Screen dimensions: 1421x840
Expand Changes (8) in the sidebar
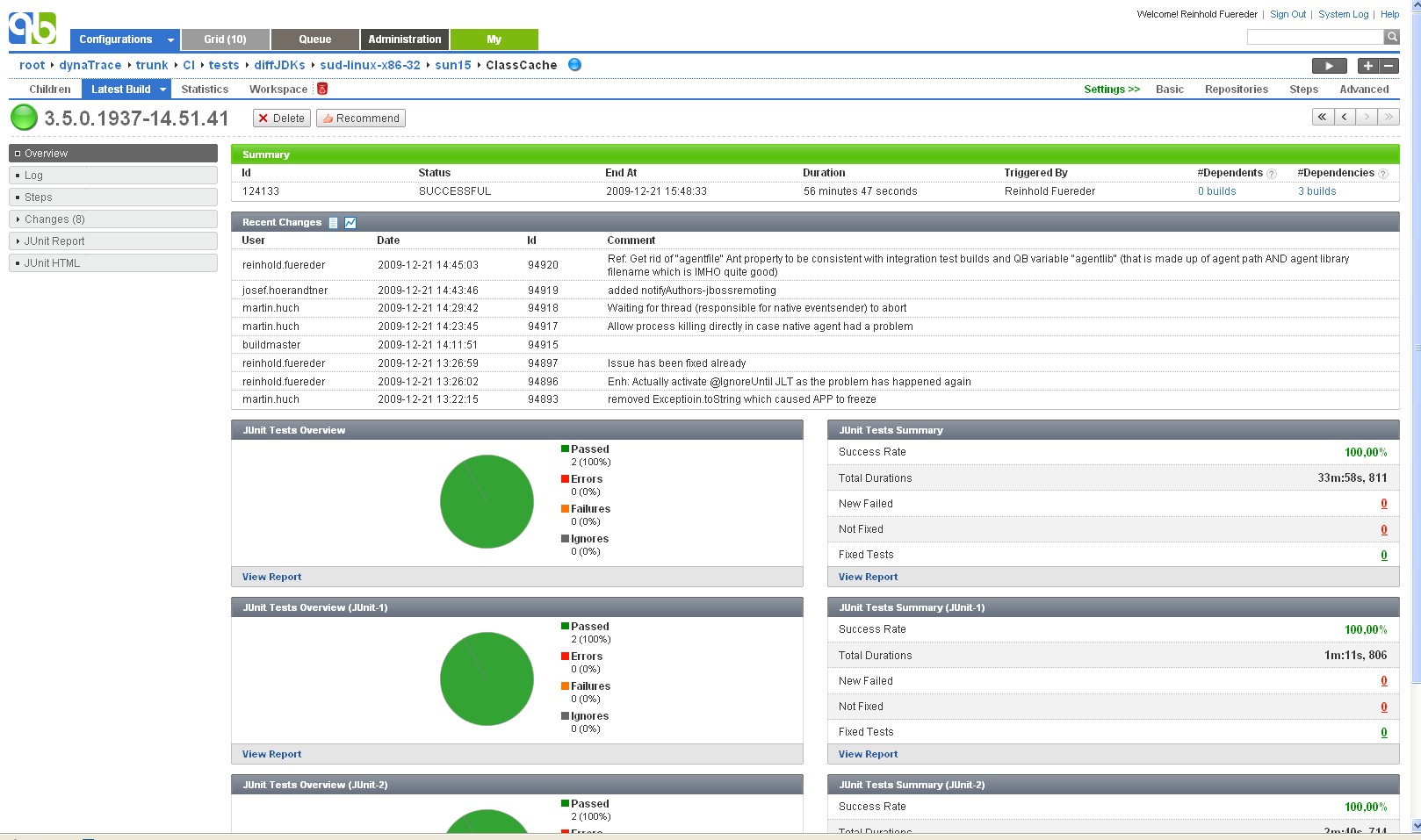18,219
